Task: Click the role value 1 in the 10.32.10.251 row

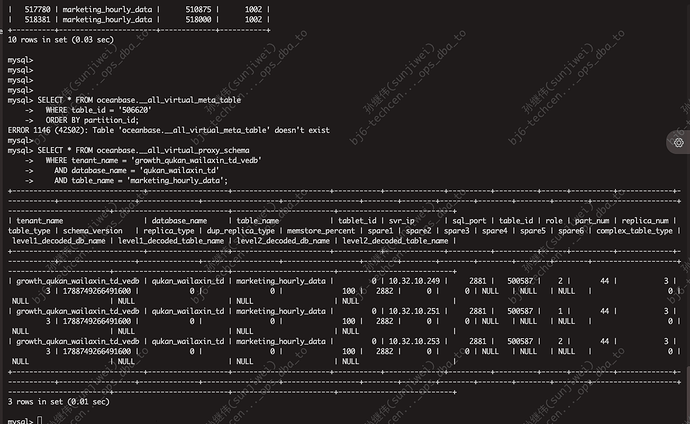Action: click(560, 311)
